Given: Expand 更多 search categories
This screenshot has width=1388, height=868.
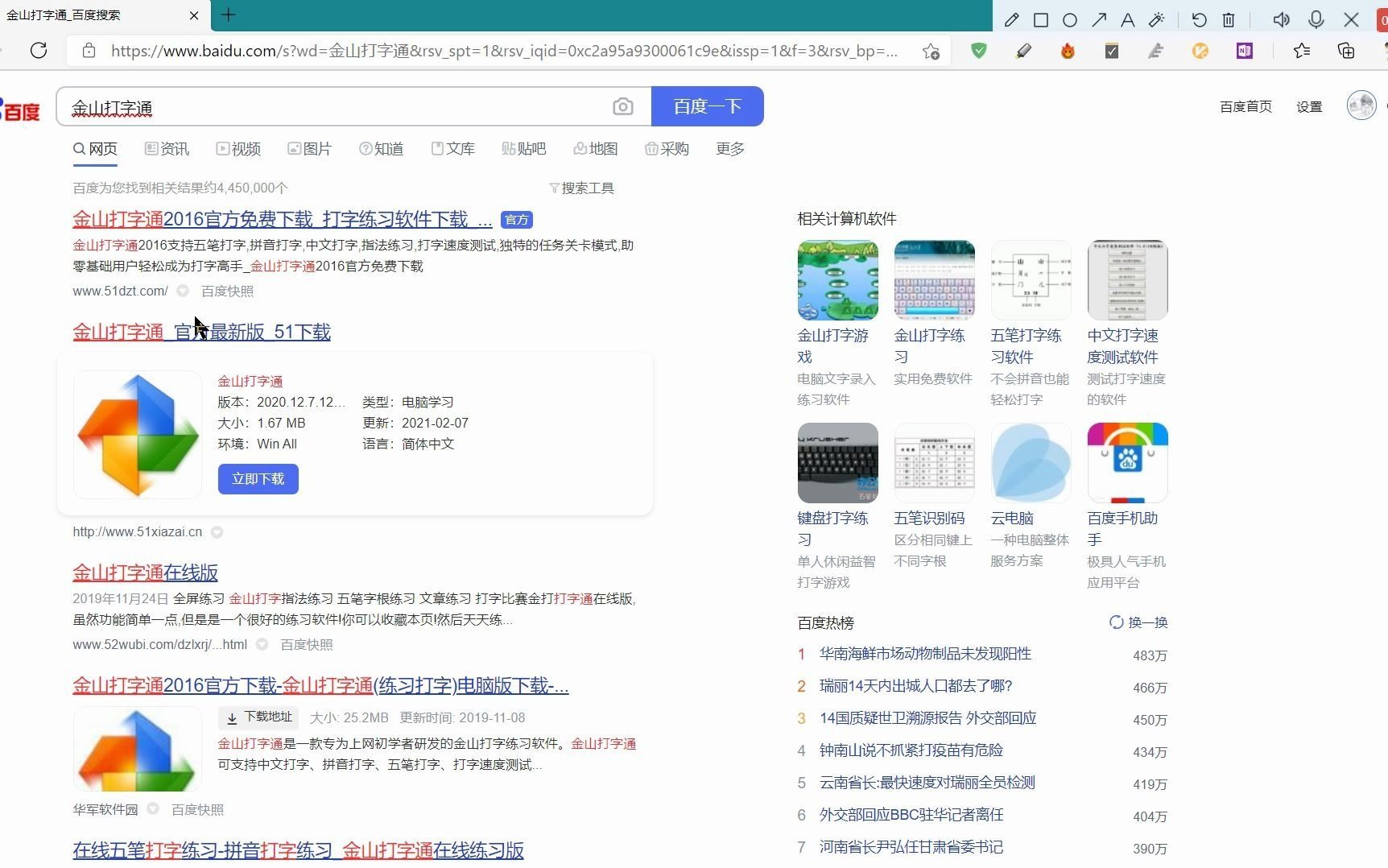Looking at the screenshot, I should [730, 149].
